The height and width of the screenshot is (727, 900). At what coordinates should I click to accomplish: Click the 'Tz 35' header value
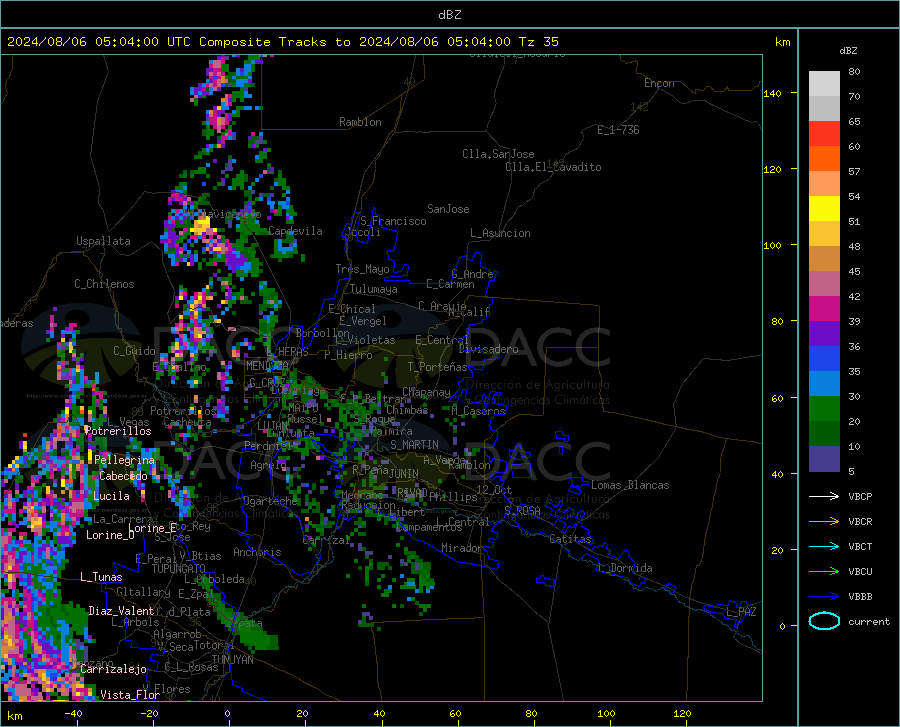point(538,42)
